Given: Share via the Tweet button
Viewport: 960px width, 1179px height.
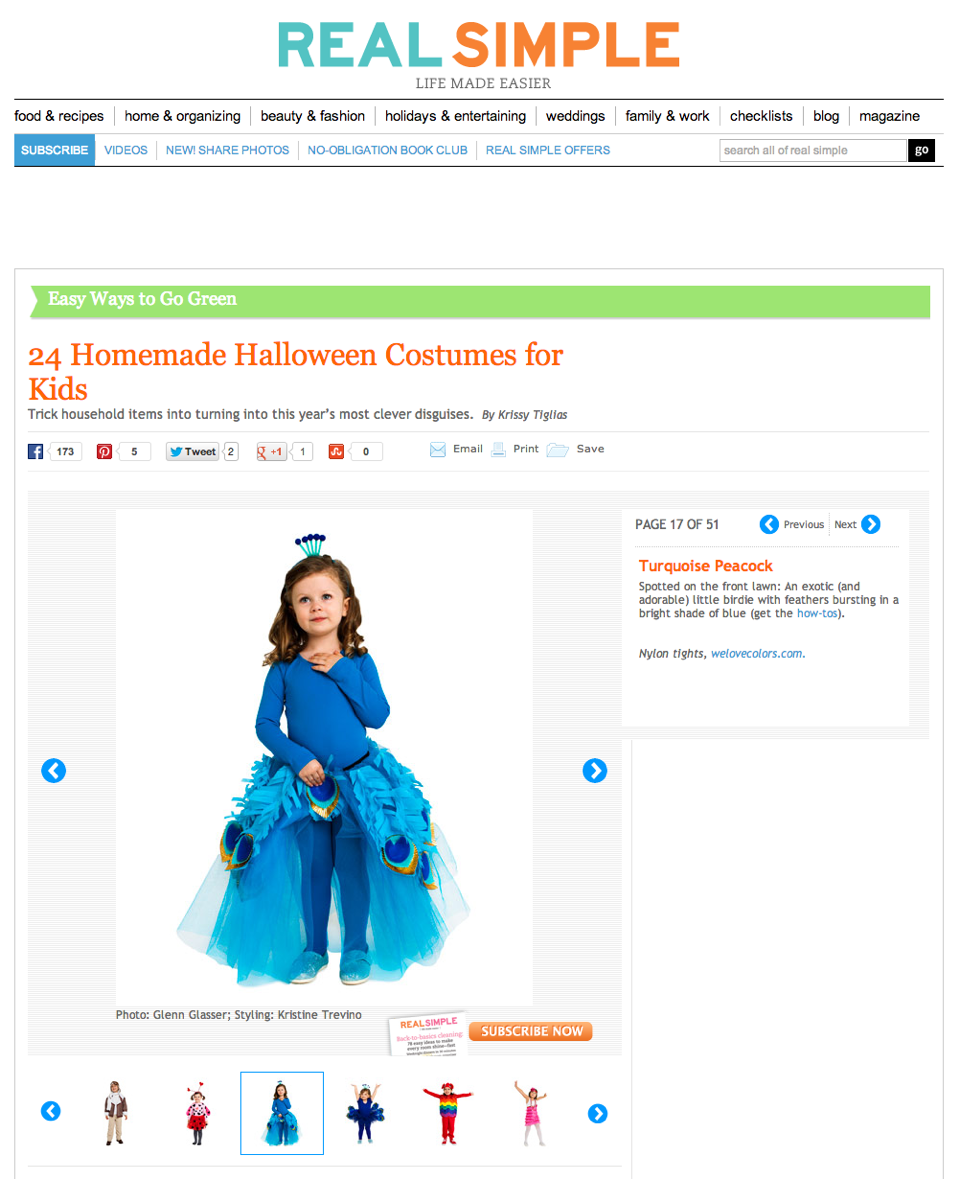Looking at the screenshot, I should pos(192,451).
